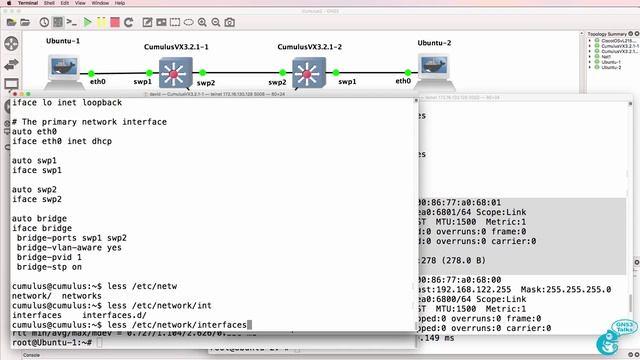
Task: Open the Edit menu
Action: 65,3
